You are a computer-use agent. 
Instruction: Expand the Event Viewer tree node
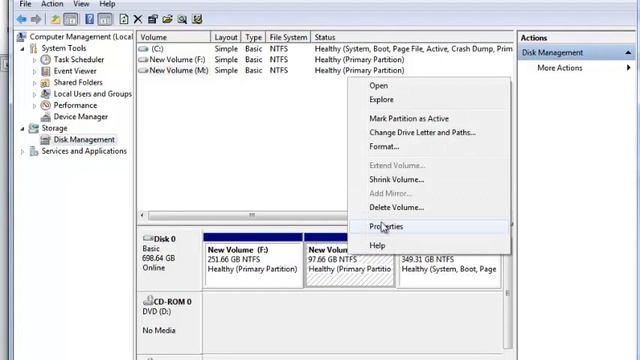pyautogui.click(x=35, y=71)
